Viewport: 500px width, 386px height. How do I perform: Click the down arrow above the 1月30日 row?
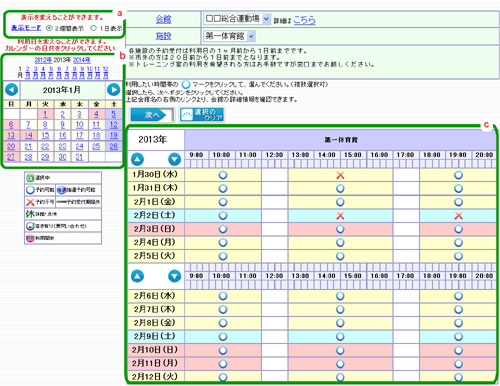[174, 159]
